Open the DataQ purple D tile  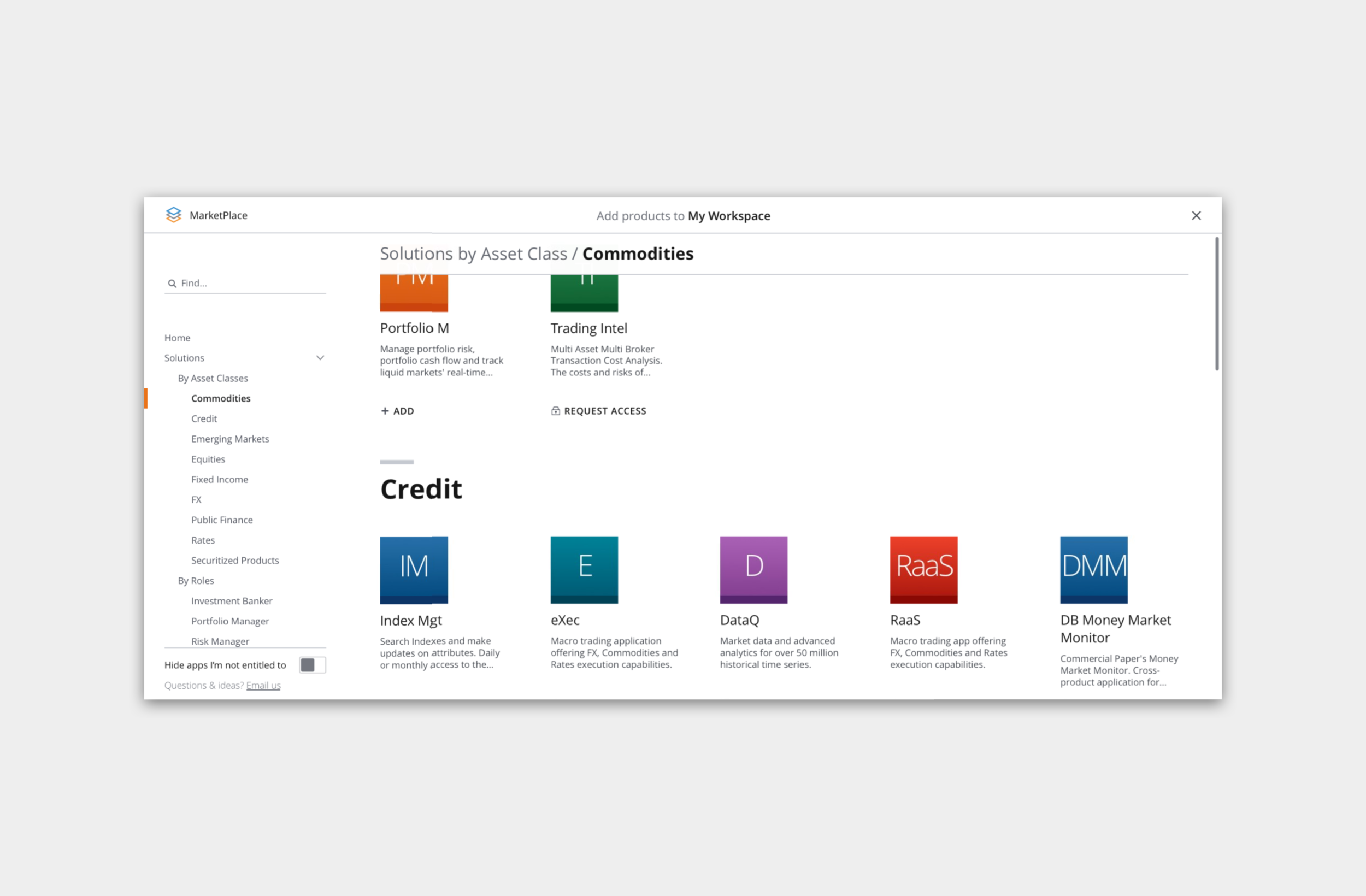pyautogui.click(x=753, y=569)
